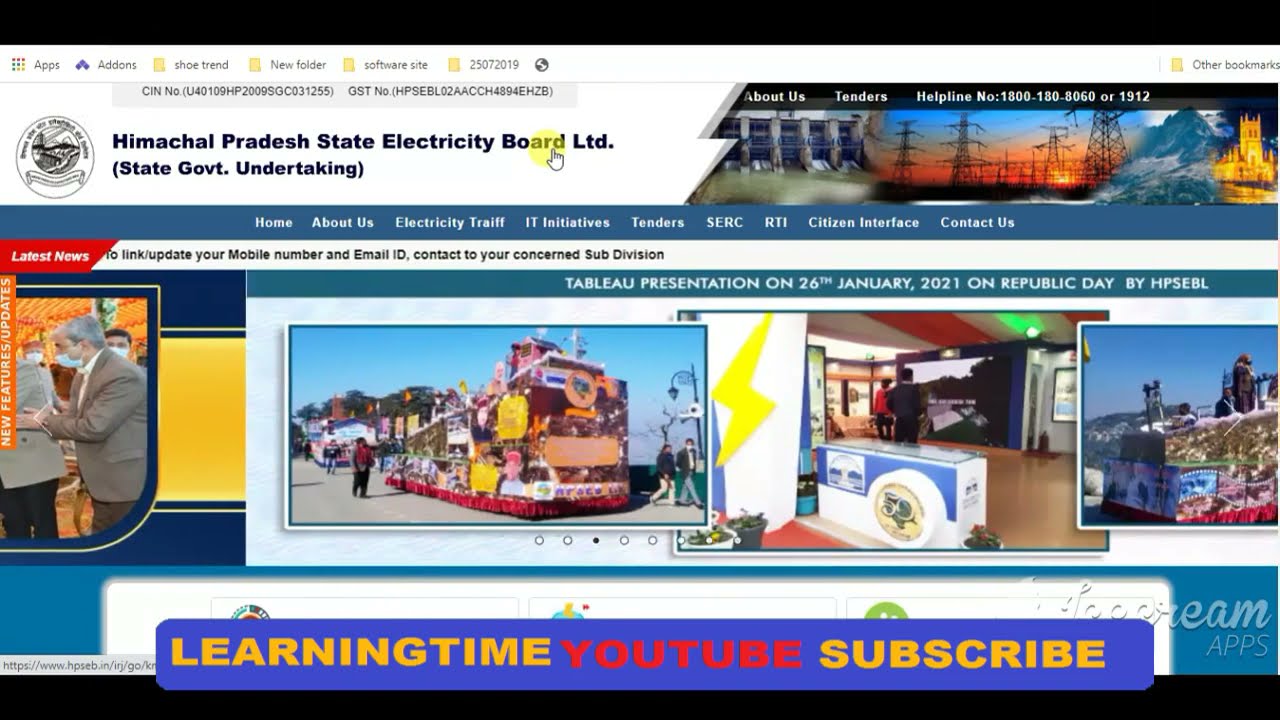Click the HPSEB round logo emblem
Image resolution: width=1280 pixels, height=720 pixels.
click(55, 157)
